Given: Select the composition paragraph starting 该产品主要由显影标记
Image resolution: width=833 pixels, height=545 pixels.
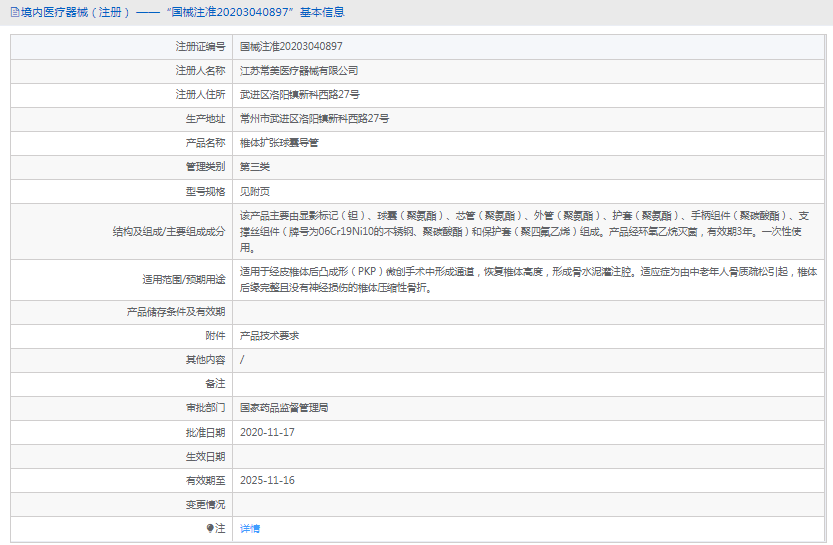Looking at the screenshot, I should [524, 232].
